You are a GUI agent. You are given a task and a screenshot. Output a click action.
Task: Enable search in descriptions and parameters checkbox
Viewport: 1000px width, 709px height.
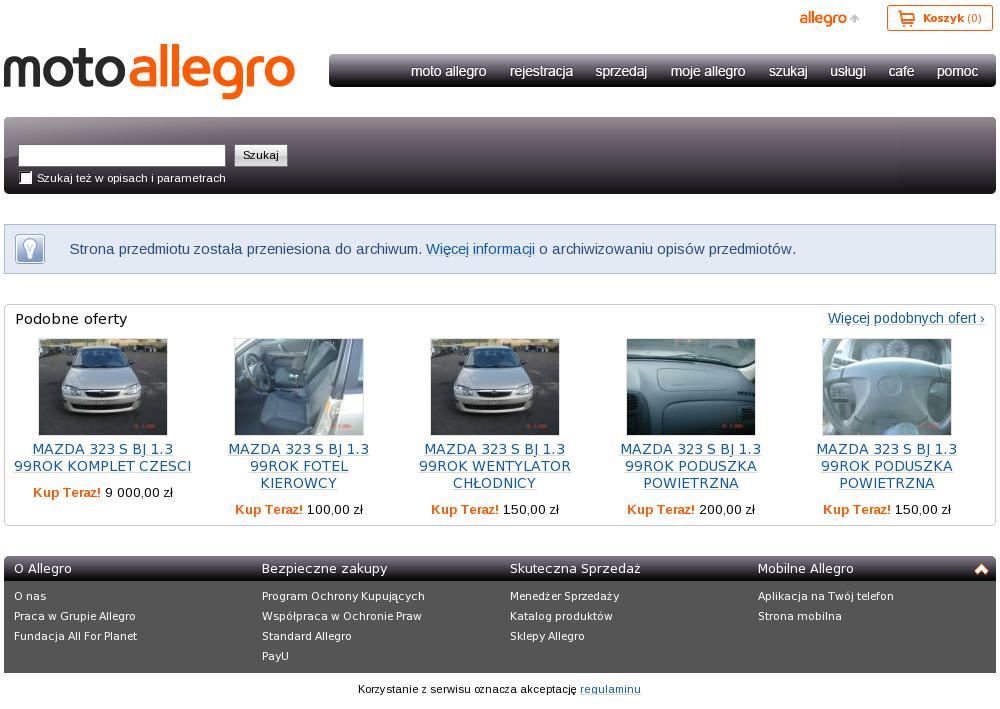tap(26, 178)
